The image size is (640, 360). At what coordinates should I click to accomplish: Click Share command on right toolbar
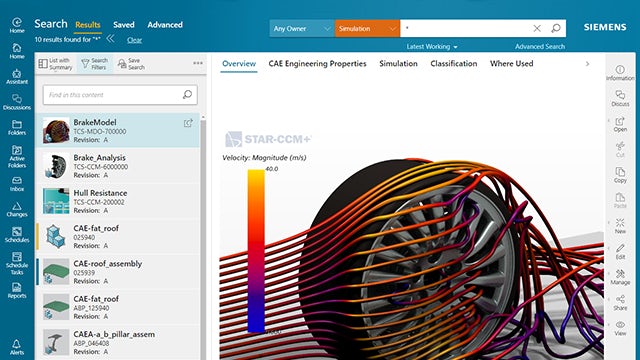click(620, 302)
